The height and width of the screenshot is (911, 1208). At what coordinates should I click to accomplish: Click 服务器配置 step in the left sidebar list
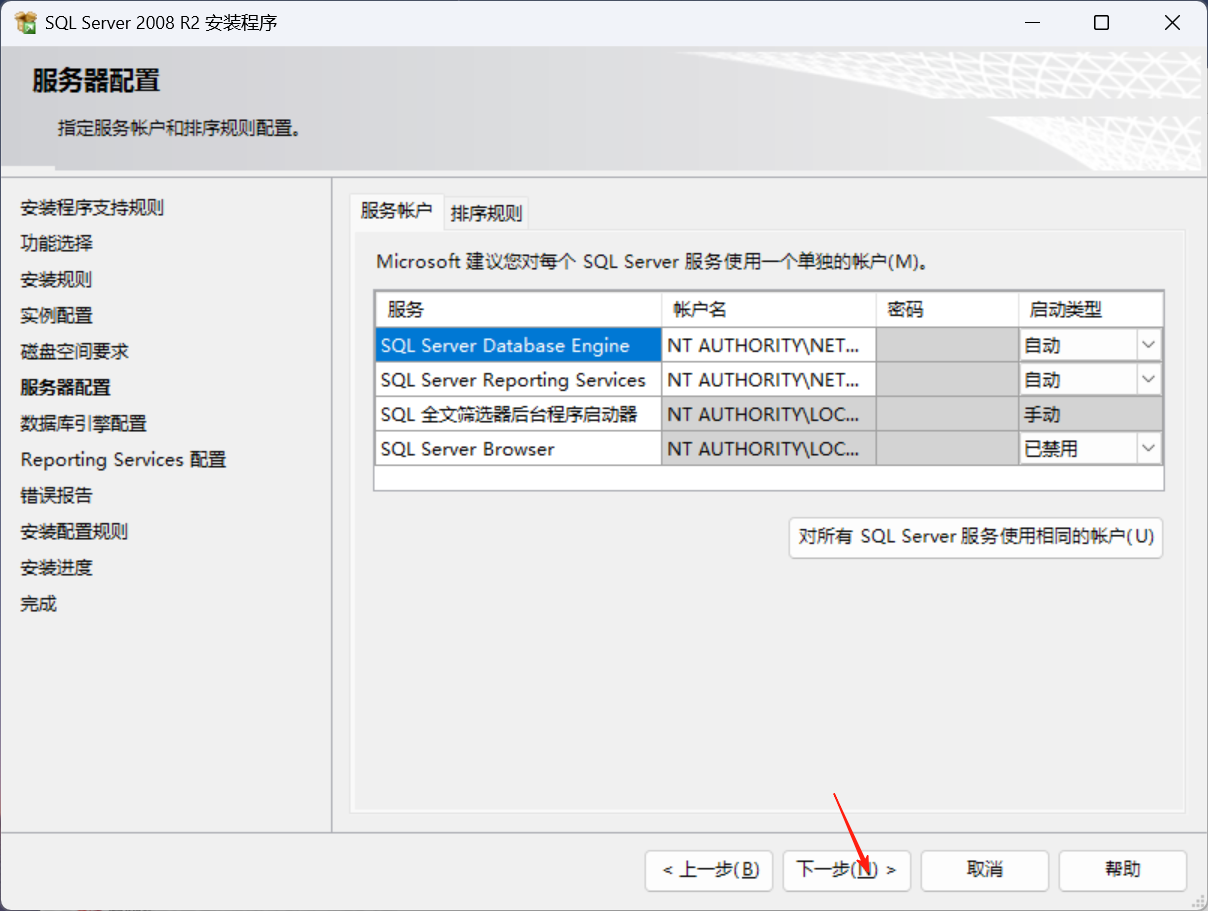tap(65, 388)
